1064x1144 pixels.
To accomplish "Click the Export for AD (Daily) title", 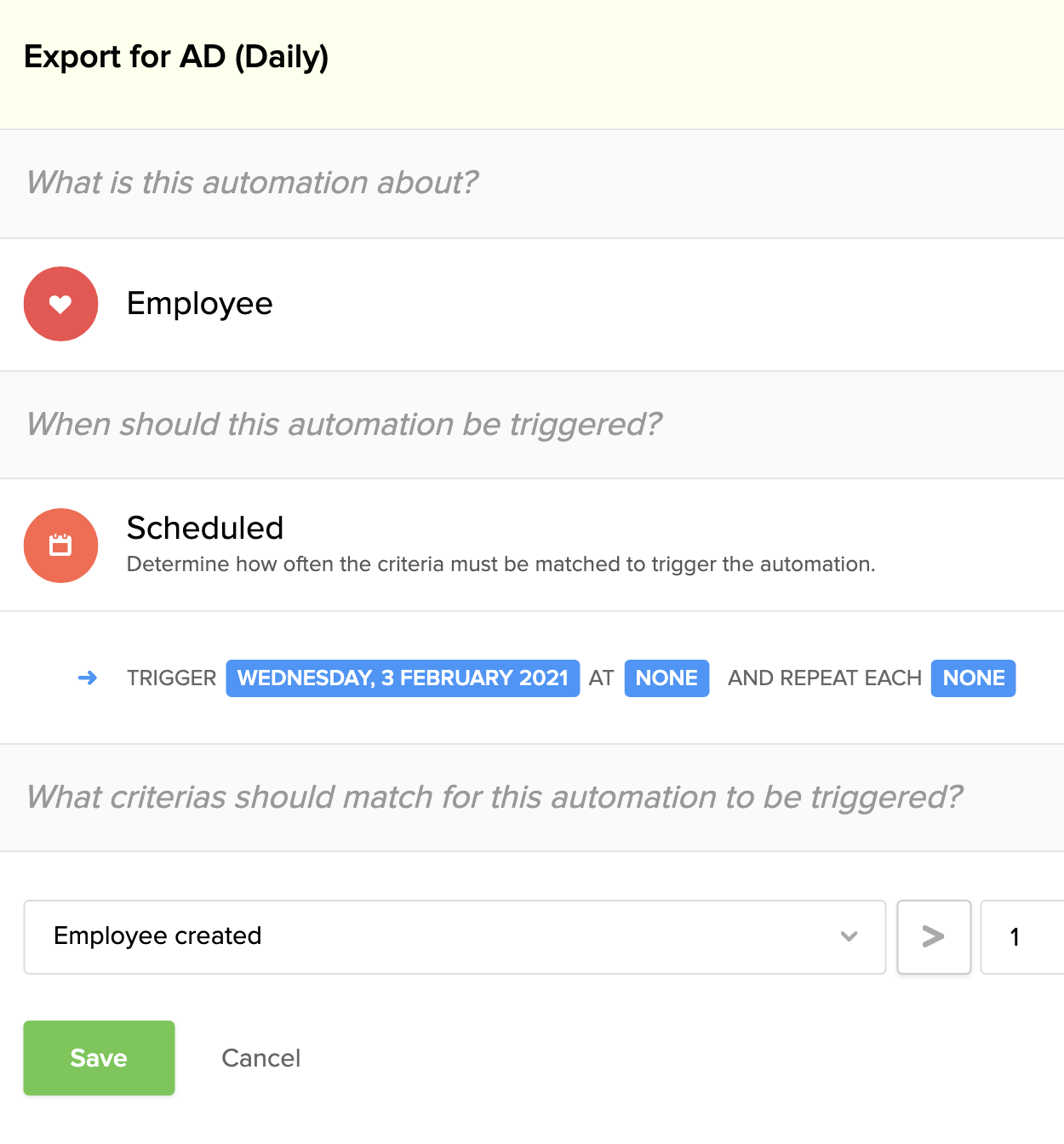I will (176, 57).
